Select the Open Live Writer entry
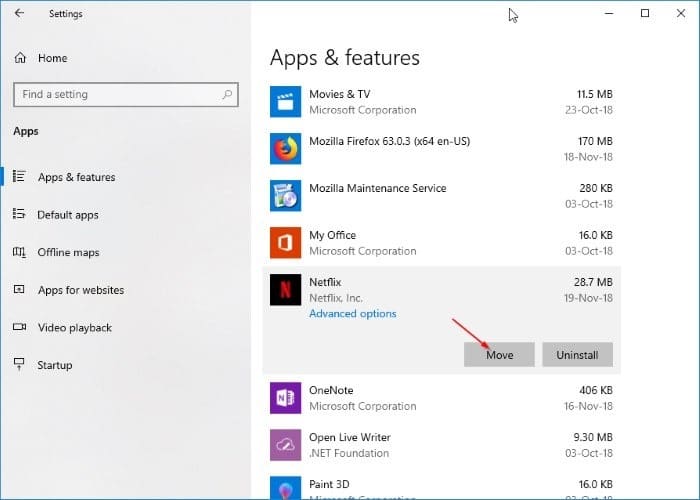 [x=442, y=445]
